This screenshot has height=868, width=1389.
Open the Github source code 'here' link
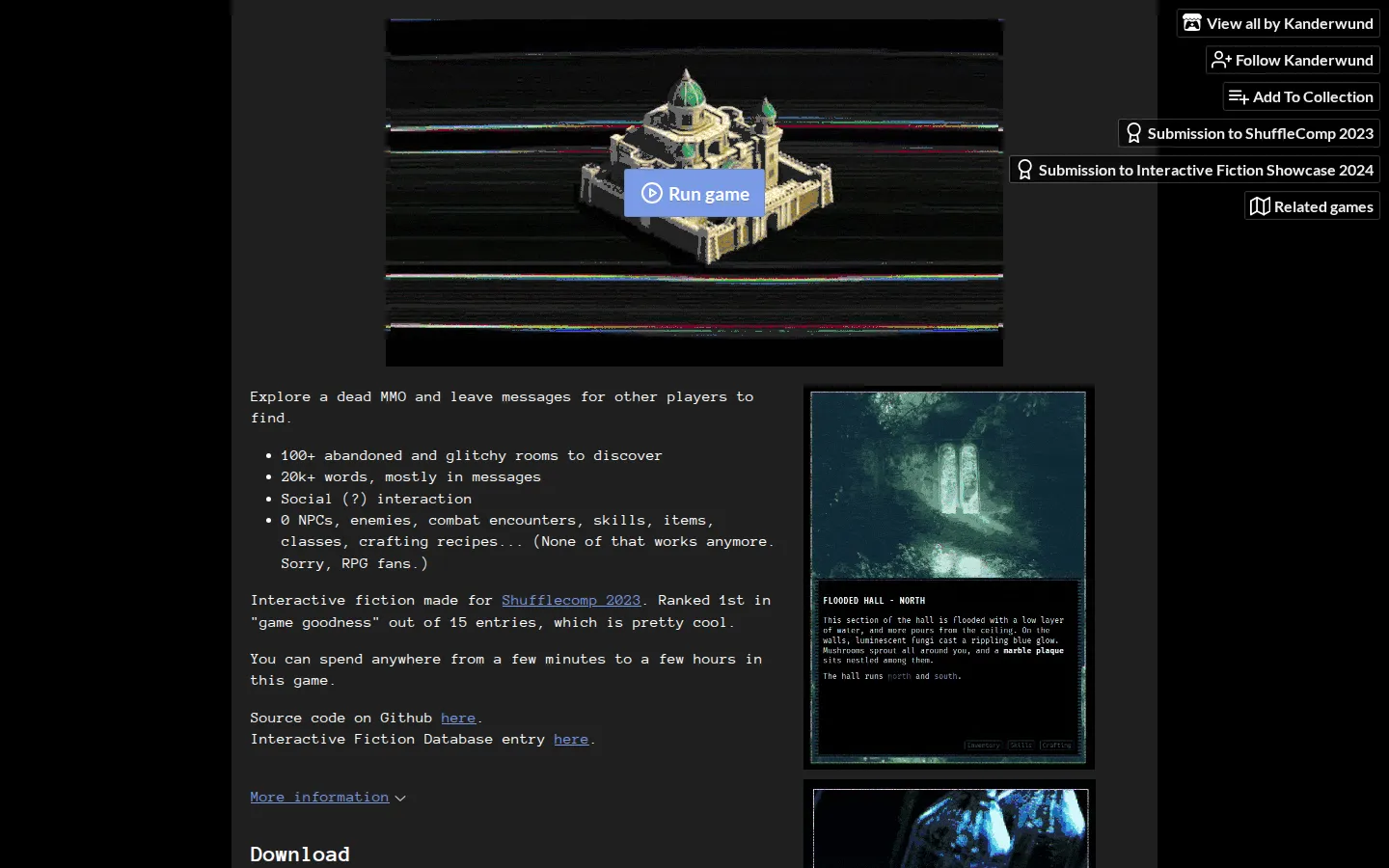coord(458,718)
